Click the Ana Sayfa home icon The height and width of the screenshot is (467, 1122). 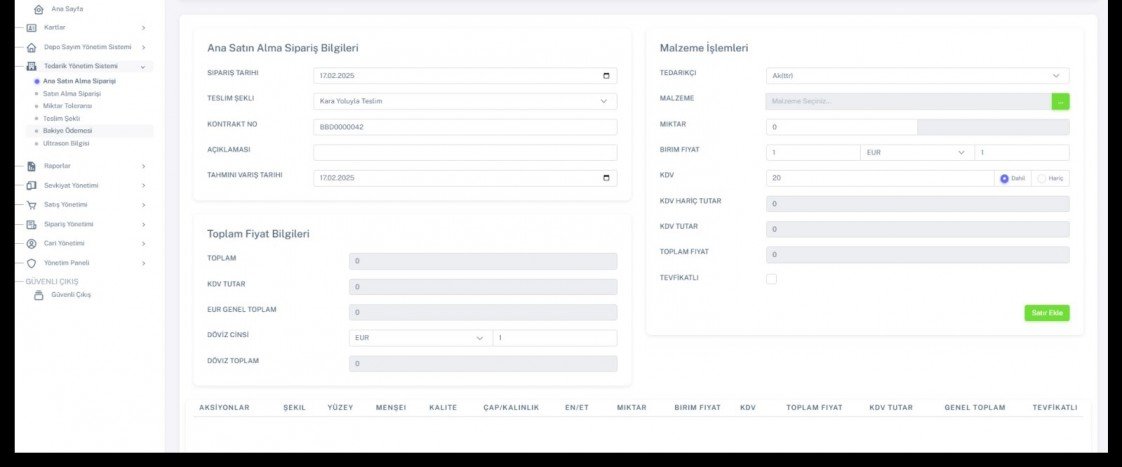[x=38, y=9]
